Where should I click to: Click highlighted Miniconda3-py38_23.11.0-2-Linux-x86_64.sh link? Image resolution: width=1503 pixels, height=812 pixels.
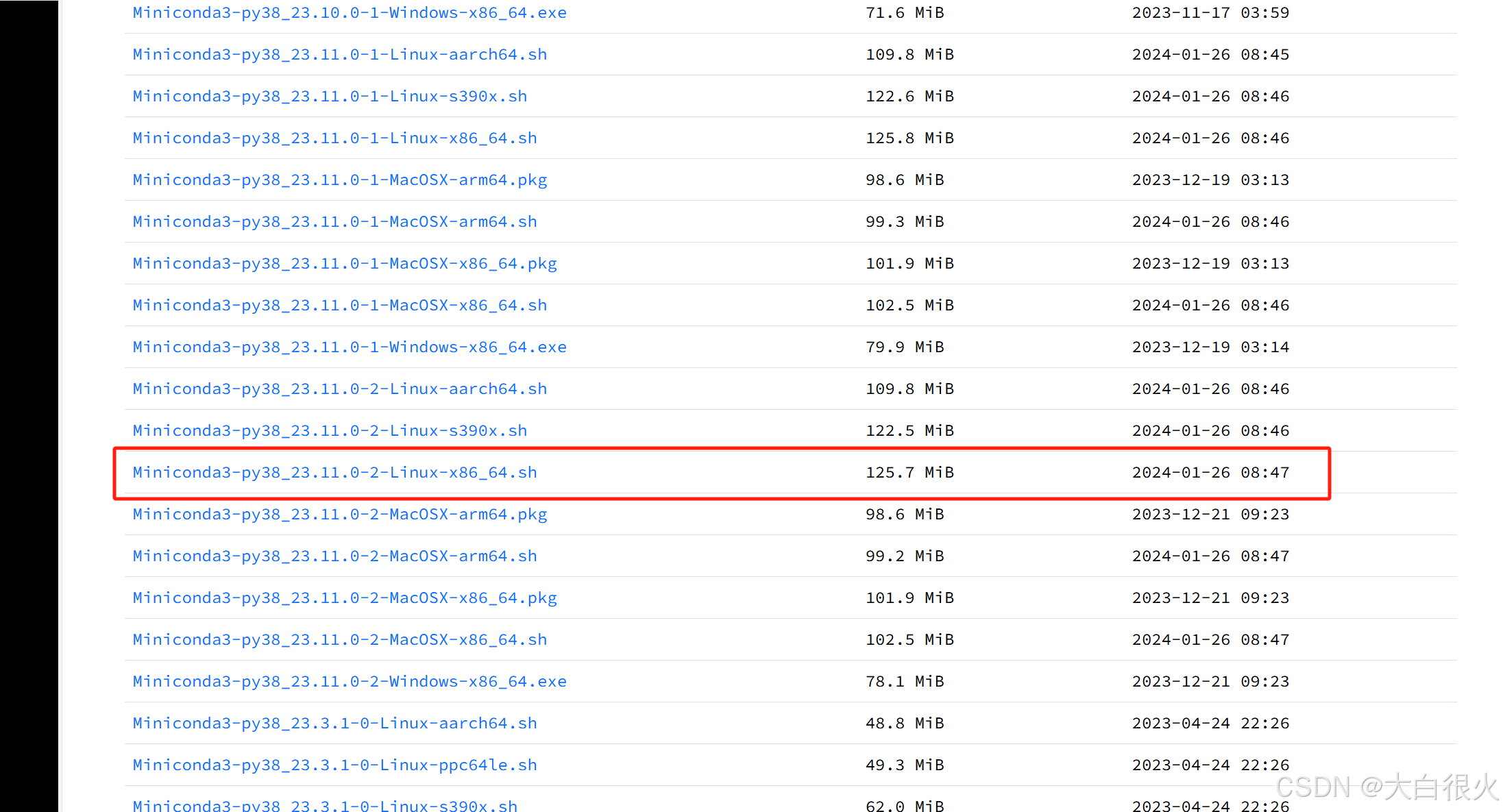click(x=334, y=473)
